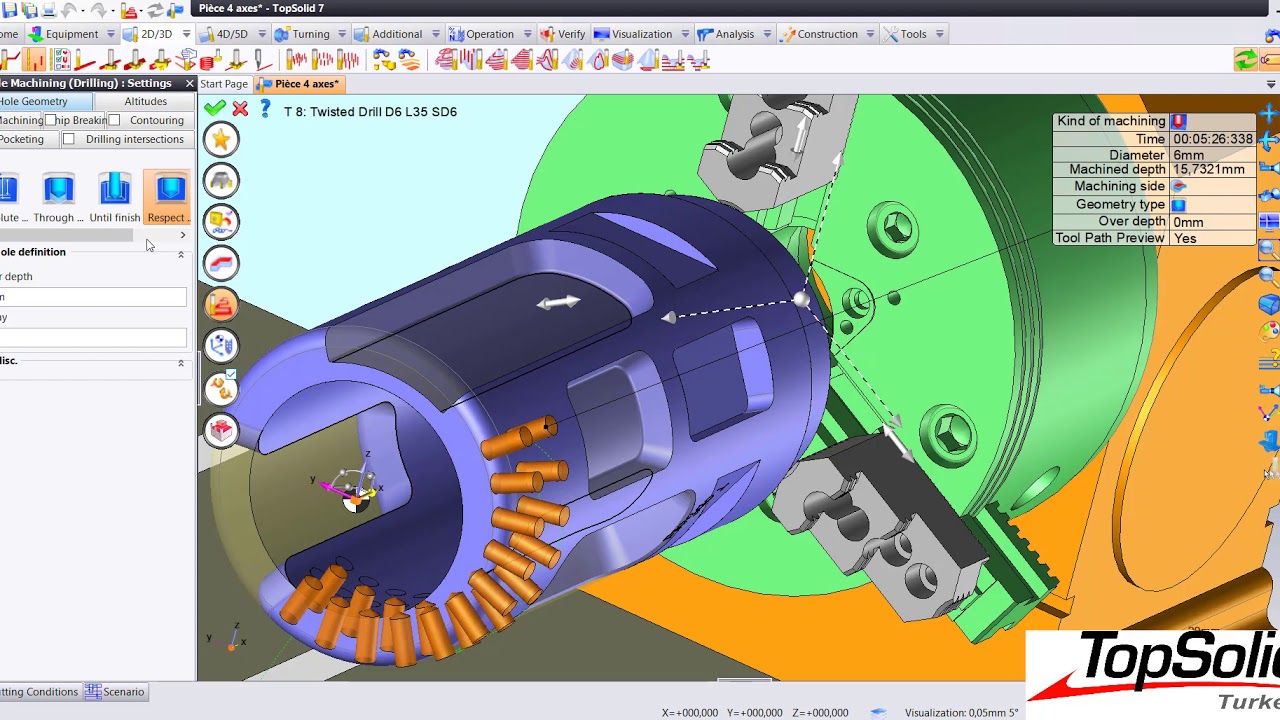Click the gray part geometry circular icon

(221, 180)
